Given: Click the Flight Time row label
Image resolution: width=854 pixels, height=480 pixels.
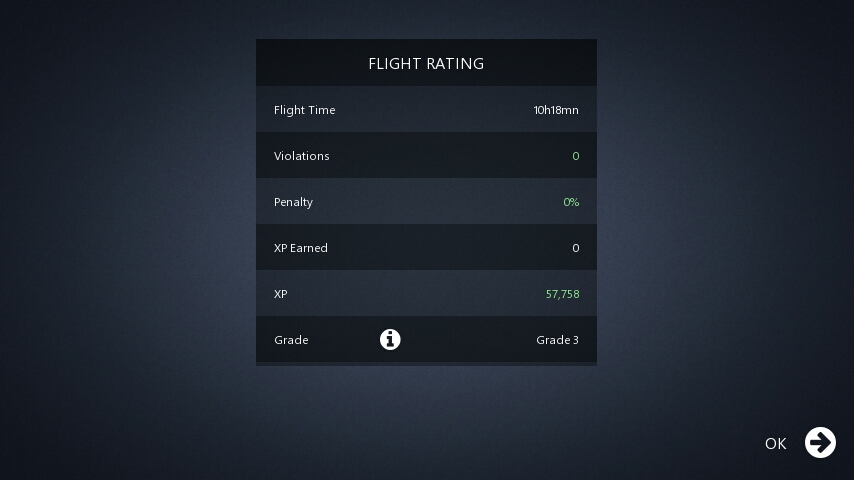Looking at the screenshot, I should (x=304, y=110).
